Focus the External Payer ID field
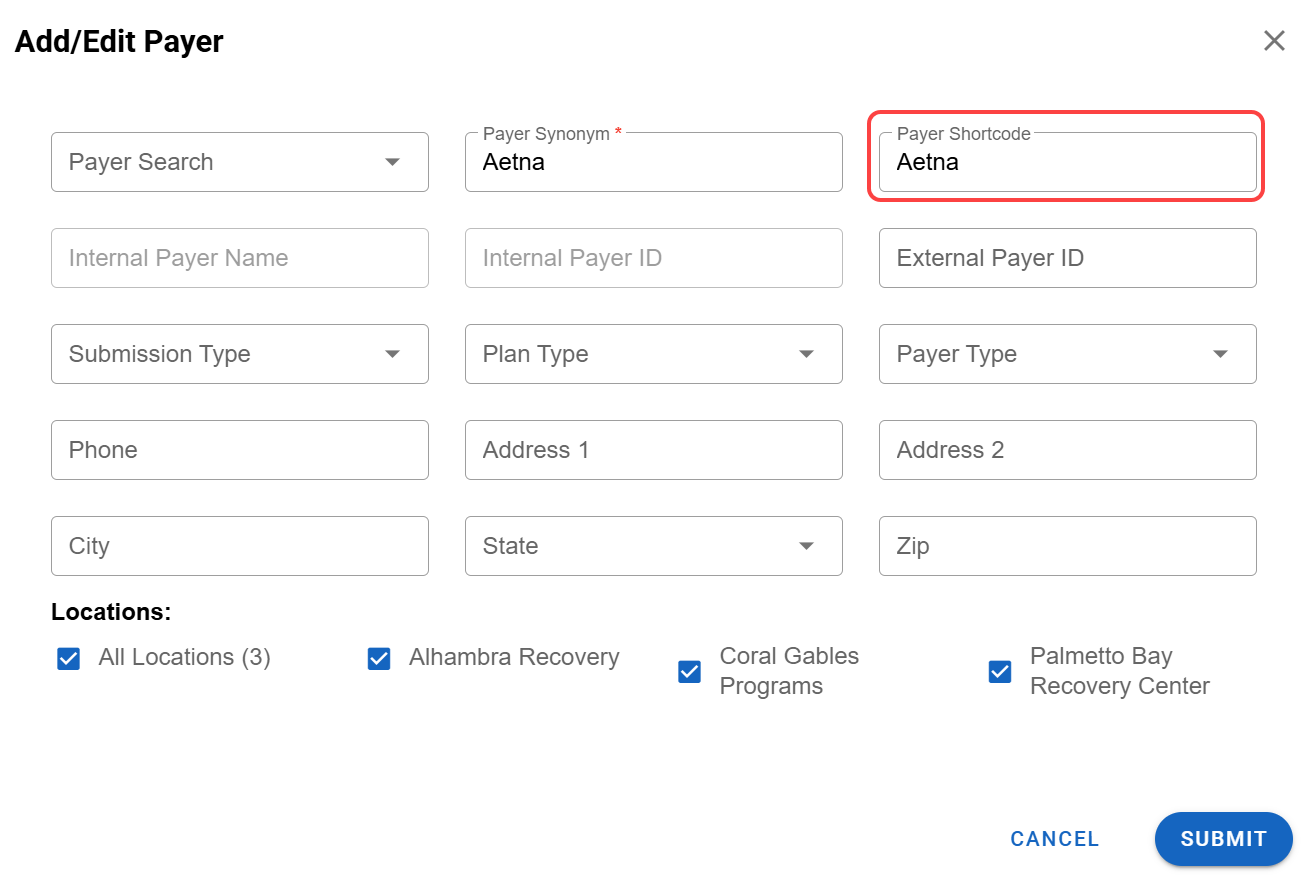The height and width of the screenshot is (882, 1311). (x=1068, y=258)
